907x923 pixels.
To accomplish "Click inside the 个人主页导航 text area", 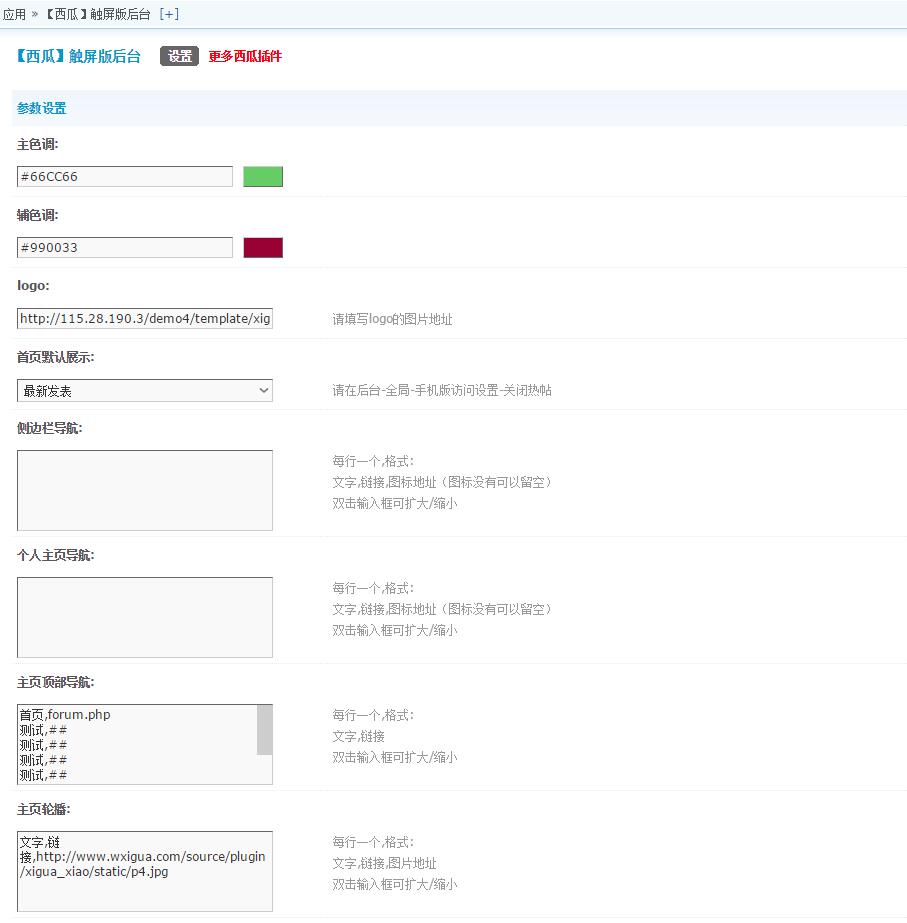I will [145, 617].
